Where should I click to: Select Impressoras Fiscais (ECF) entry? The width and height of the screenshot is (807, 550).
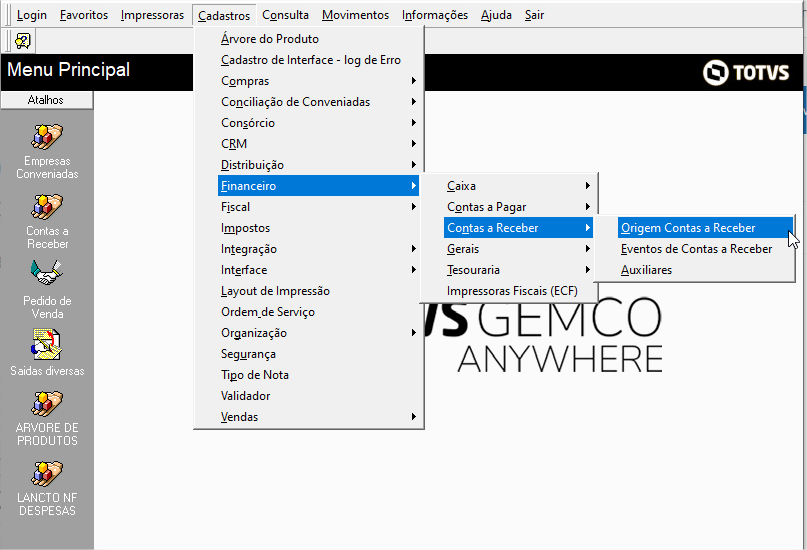(518, 291)
